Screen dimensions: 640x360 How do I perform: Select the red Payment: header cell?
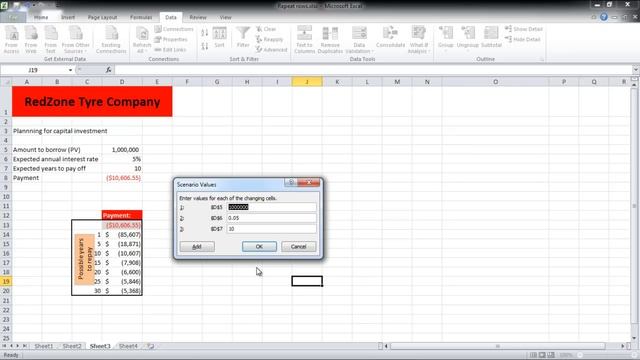pyautogui.click(x=122, y=215)
